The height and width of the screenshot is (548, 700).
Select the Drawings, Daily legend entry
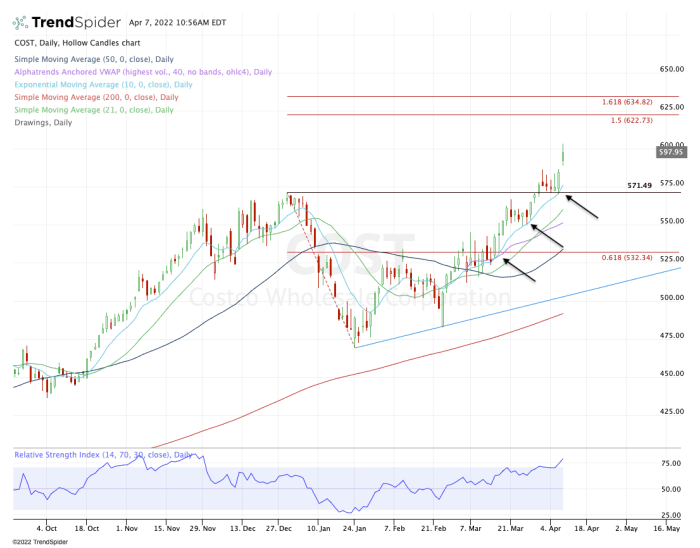click(x=43, y=123)
